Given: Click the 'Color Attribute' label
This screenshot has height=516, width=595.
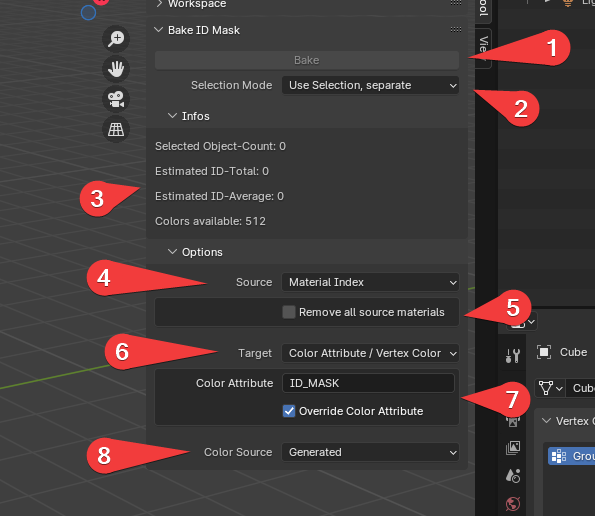Looking at the screenshot, I should 235,383.
